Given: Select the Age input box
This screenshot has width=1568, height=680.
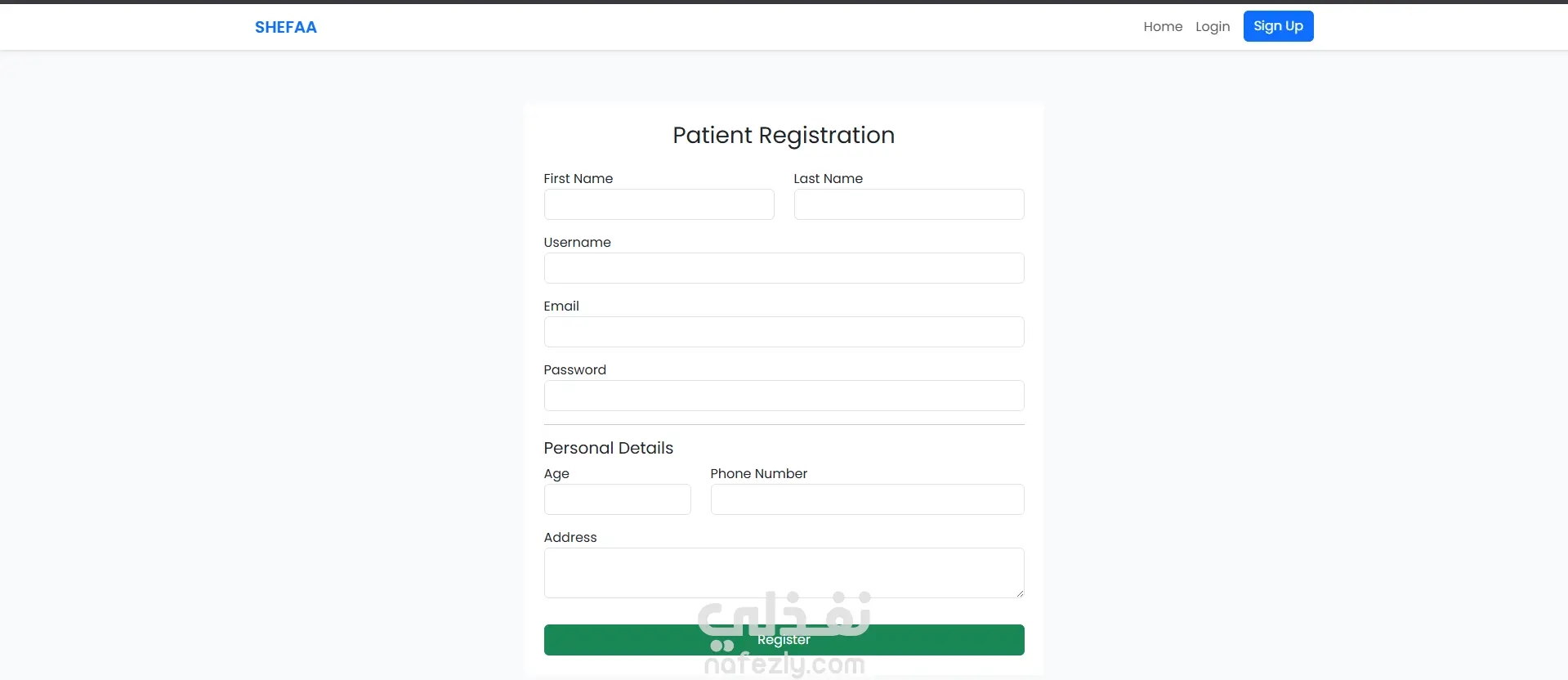Looking at the screenshot, I should 617,499.
